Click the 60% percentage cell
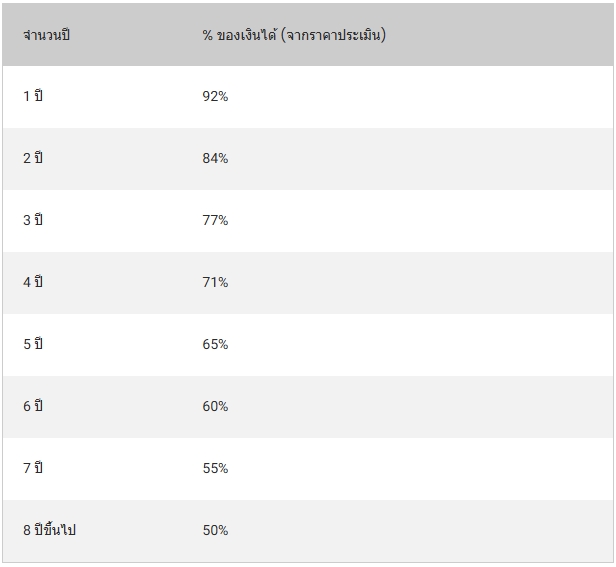The height and width of the screenshot is (567, 616). pos(215,407)
